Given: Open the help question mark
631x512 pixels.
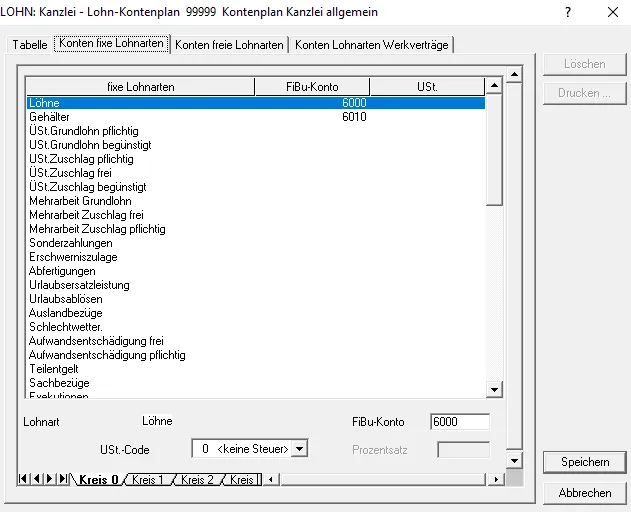Looking at the screenshot, I should click(568, 12).
